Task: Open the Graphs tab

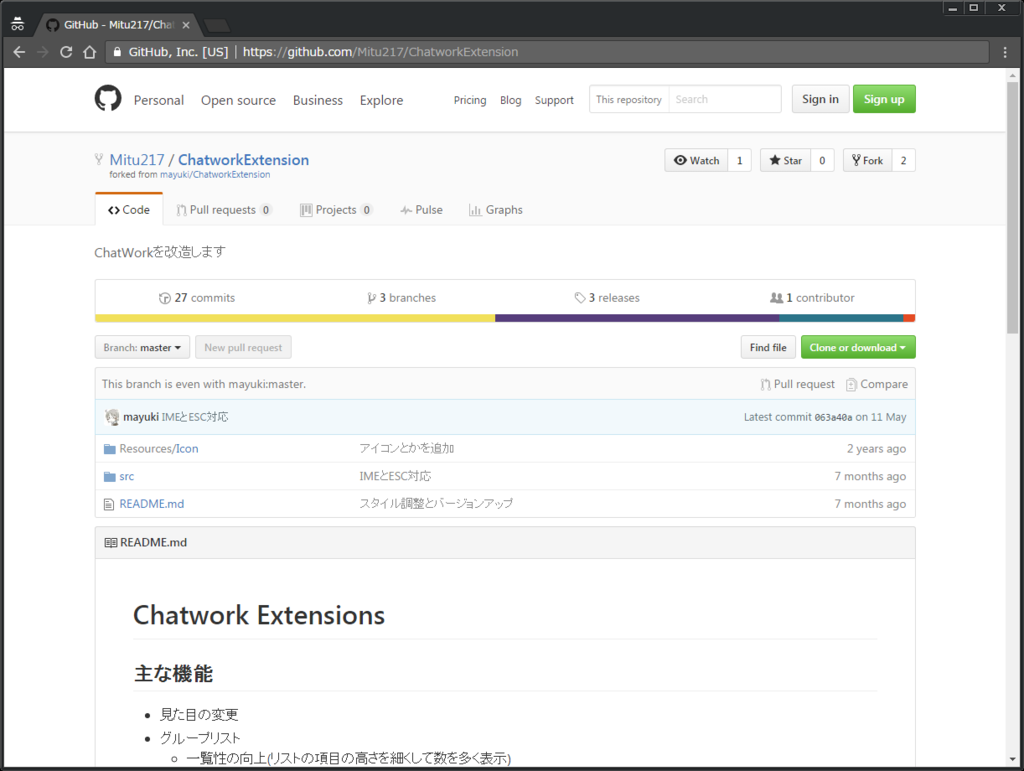Action: (496, 210)
